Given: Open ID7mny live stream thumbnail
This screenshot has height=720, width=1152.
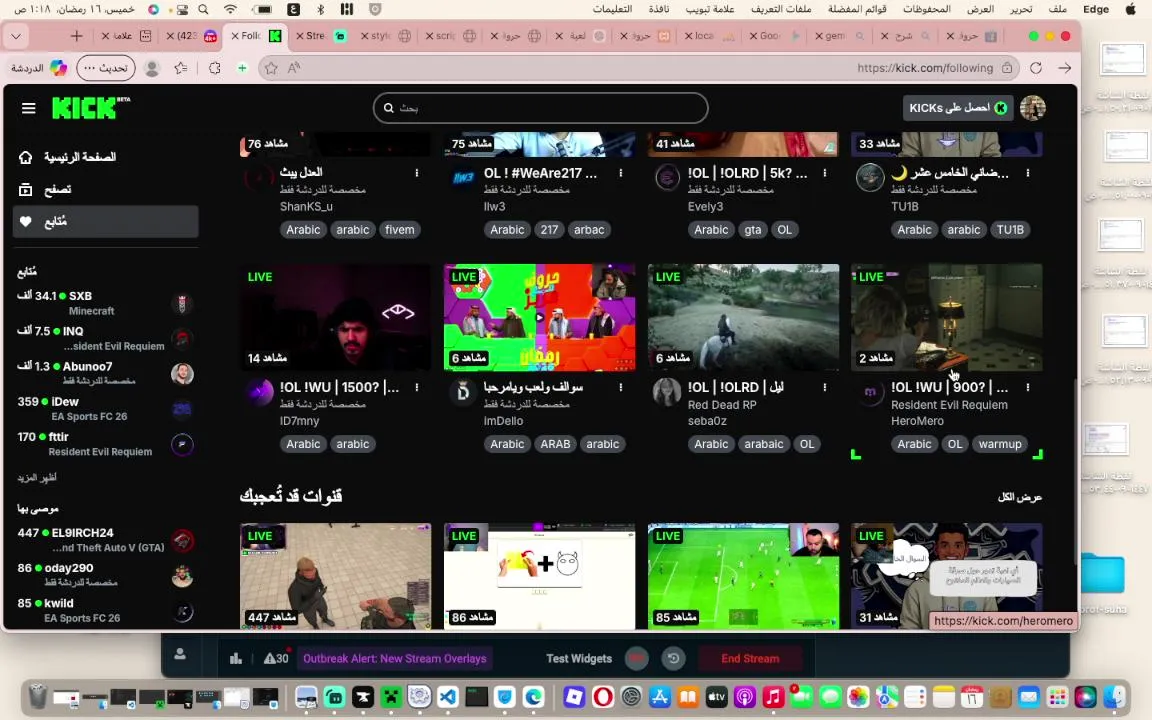Looking at the screenshot, I should (336, 317).
